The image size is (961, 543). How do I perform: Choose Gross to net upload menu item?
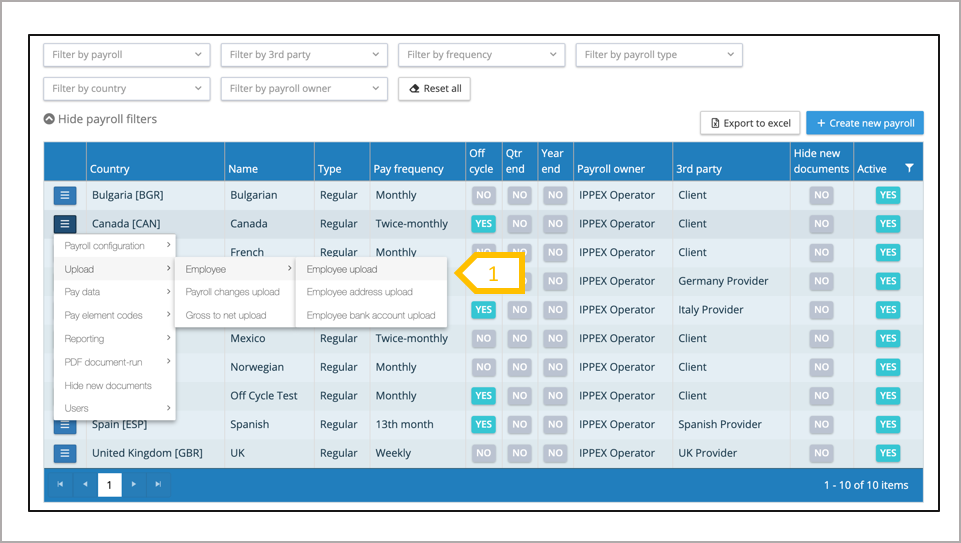tap(226, 315)
